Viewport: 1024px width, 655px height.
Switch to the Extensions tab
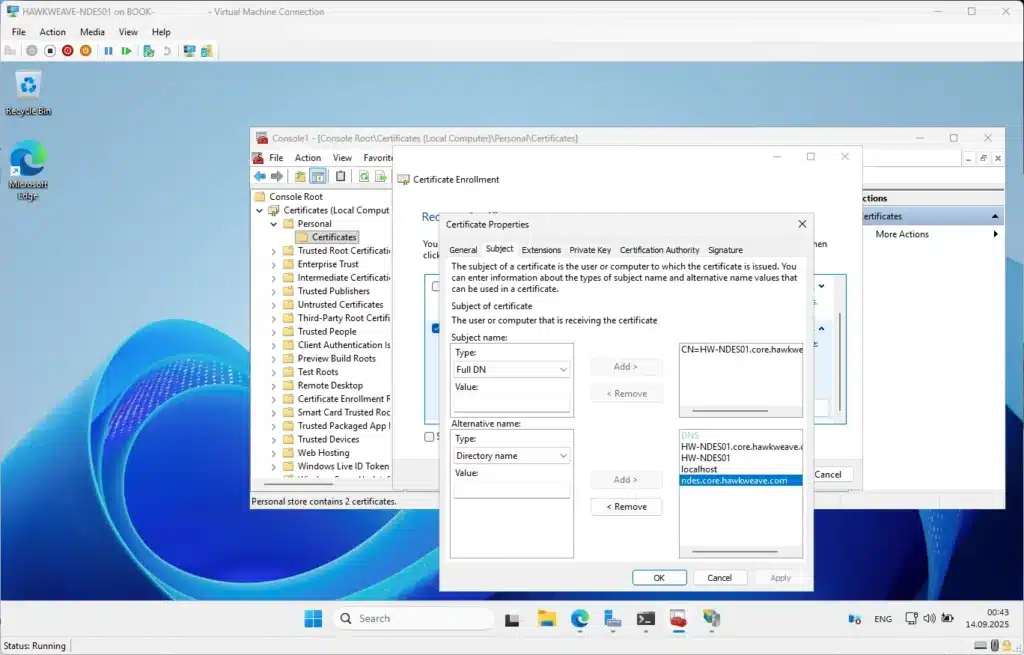pyautogui.click(x=541, y=250)
